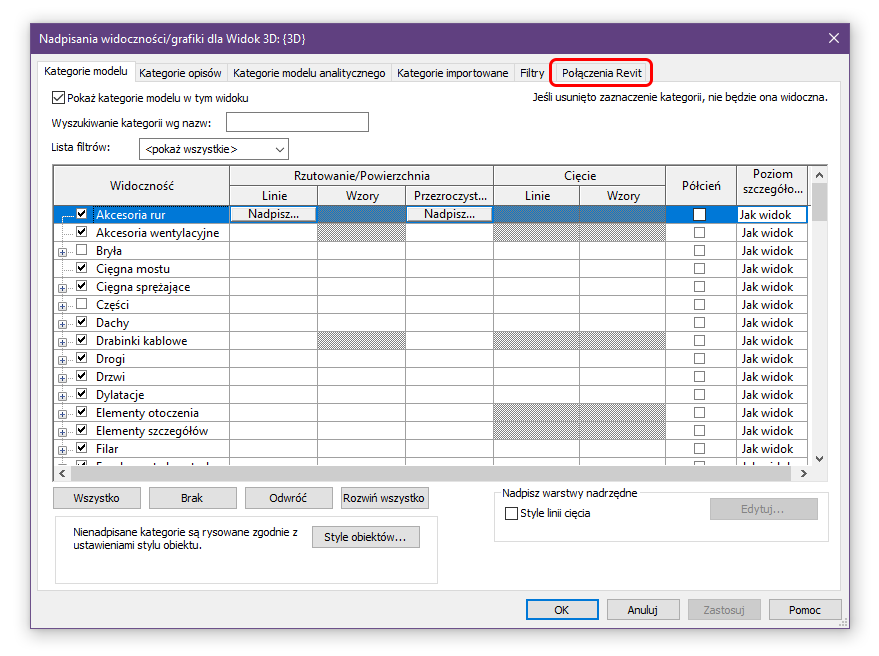Toggle visibility of Filar category
The height and width of the screenshot is (656, 879).
coord(82,448)
